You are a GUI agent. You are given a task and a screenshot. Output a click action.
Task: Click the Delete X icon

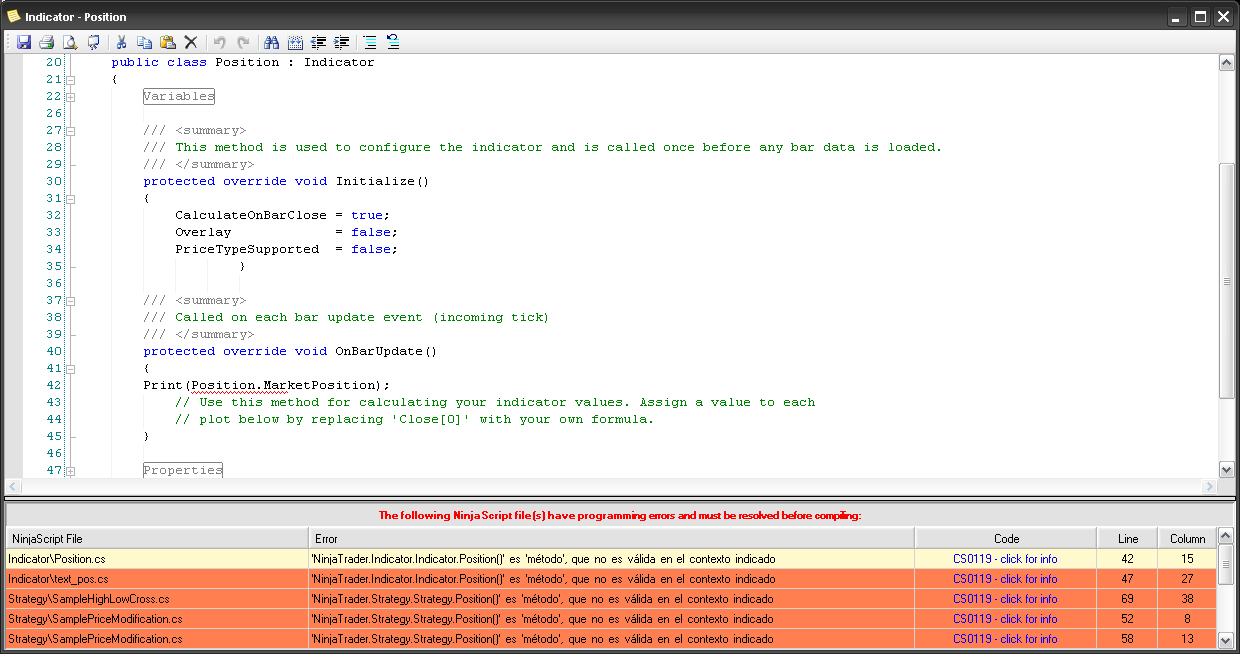click(190, 42)
